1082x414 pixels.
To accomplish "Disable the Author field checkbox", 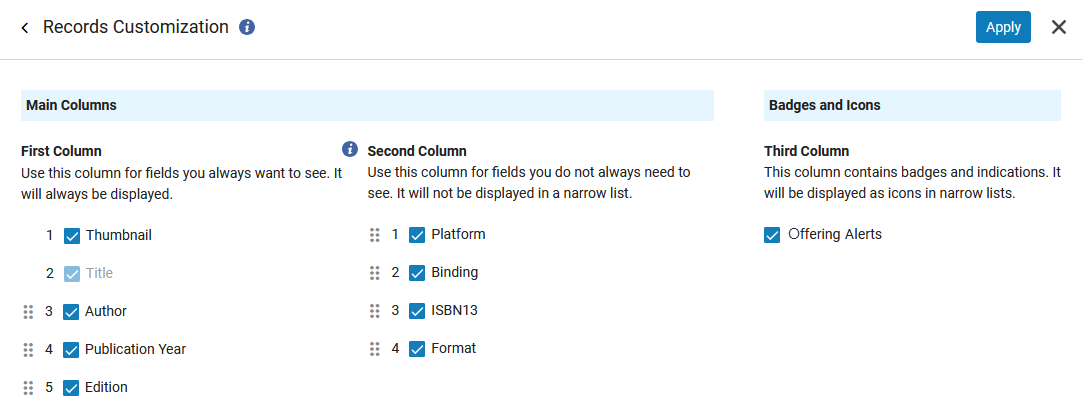I will tap(71, 312).
